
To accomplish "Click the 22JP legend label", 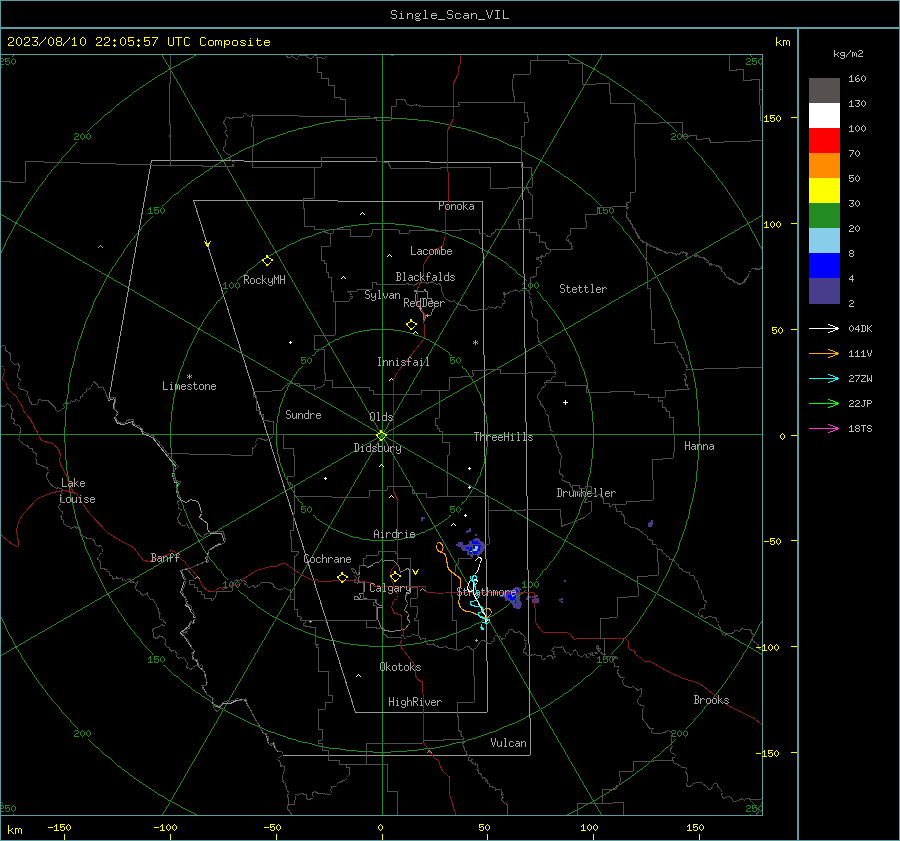I will coord(860,403).
